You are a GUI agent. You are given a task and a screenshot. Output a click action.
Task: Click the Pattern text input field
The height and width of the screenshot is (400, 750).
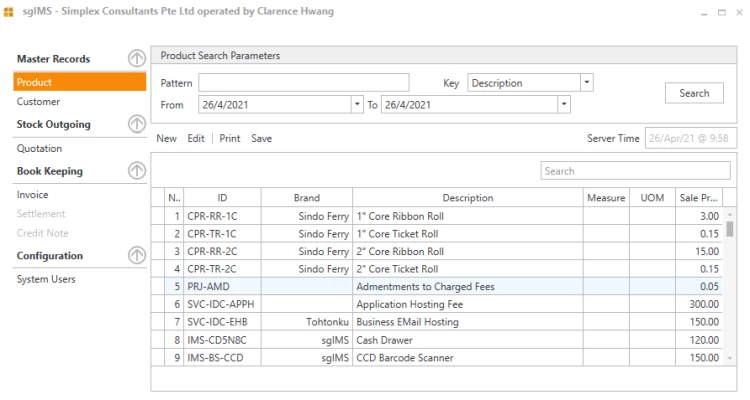[x=303, y=83]
